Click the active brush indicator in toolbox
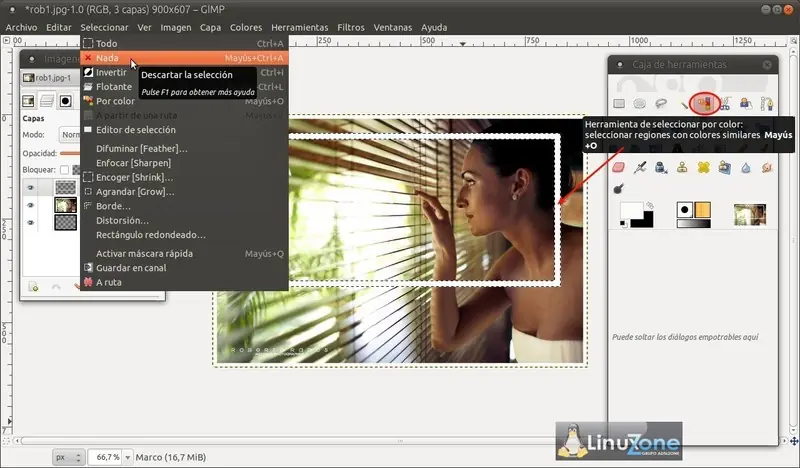Image resolution: width=800 pixels, height=468 pixels. point(685,210)
